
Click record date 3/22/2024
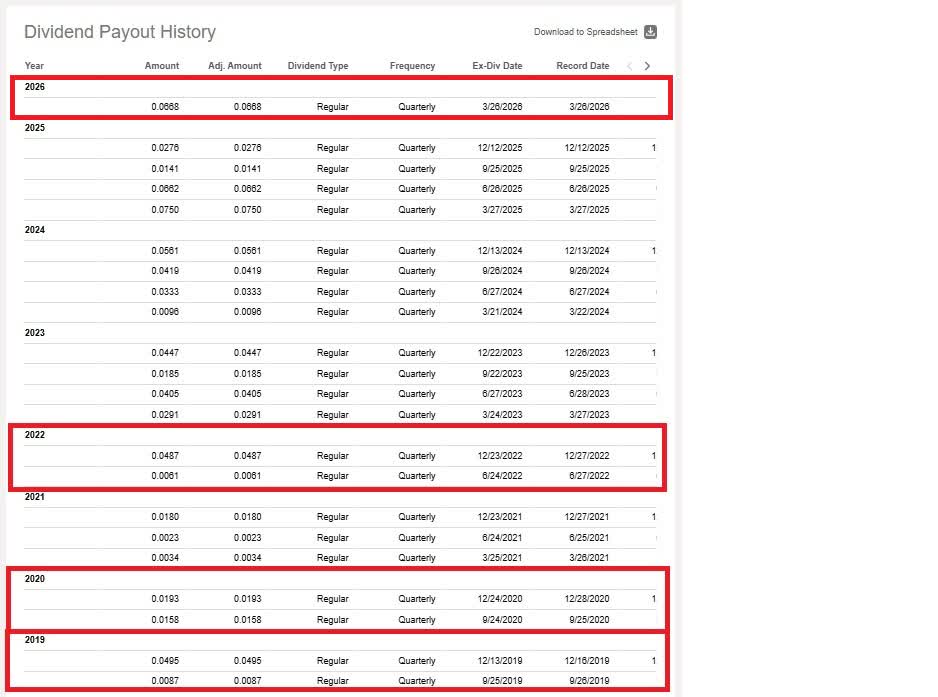[x=589, y=312]
